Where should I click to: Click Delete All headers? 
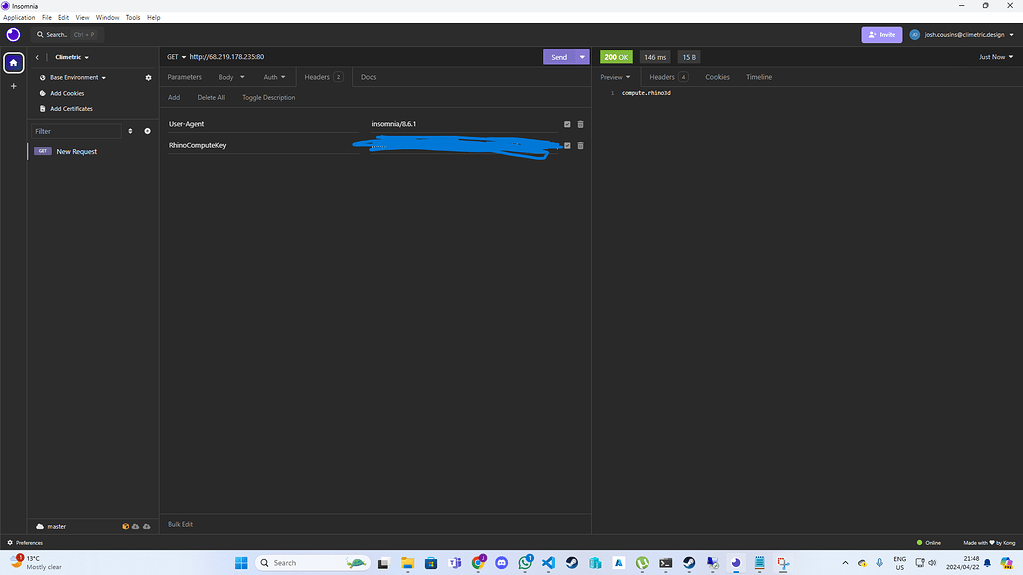[x=211, y=97]
